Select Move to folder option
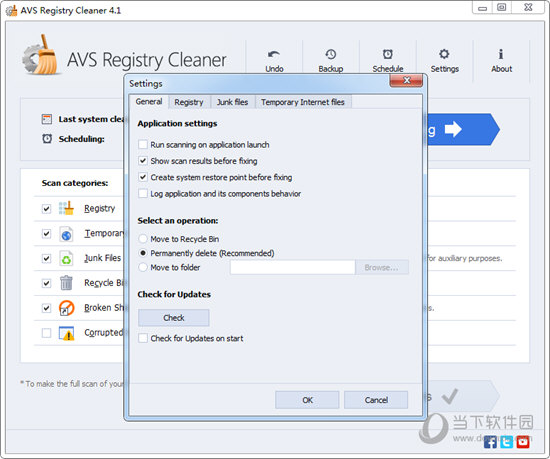Viewport: 550px width, 459px height. coord(143,268)
